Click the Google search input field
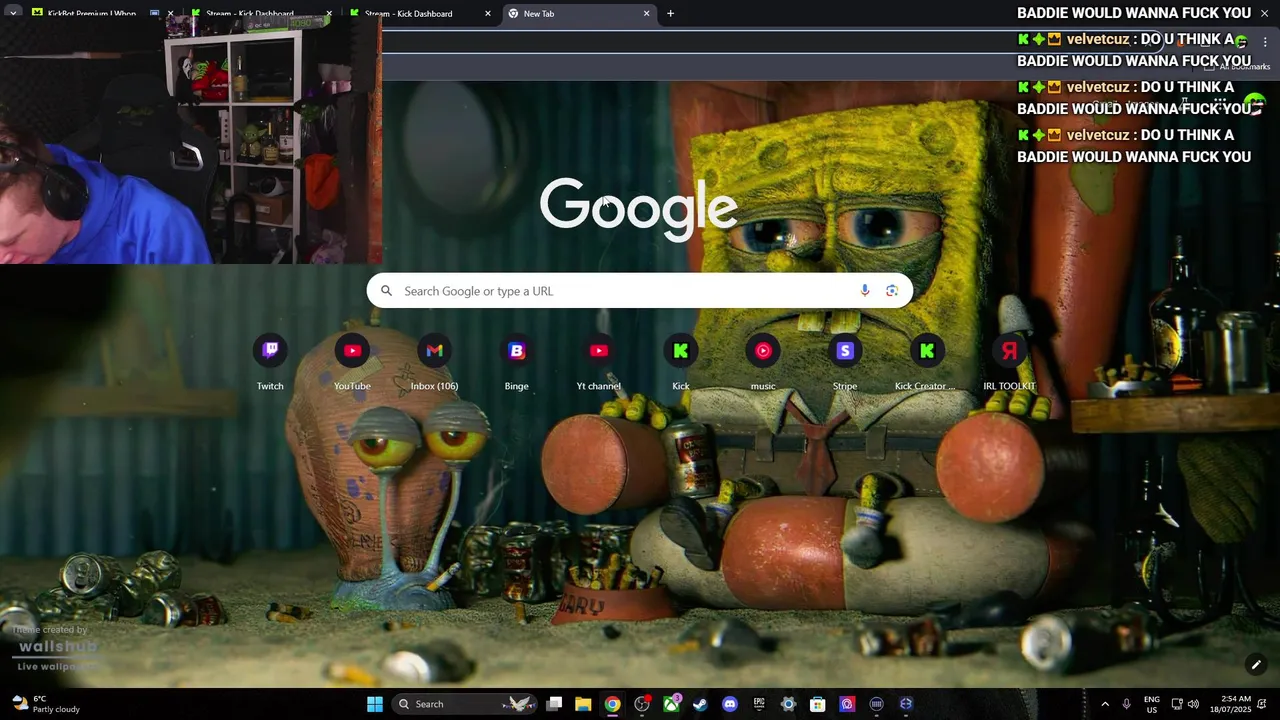Screen dimensions: 1280x720 click(x=640, y=291)
